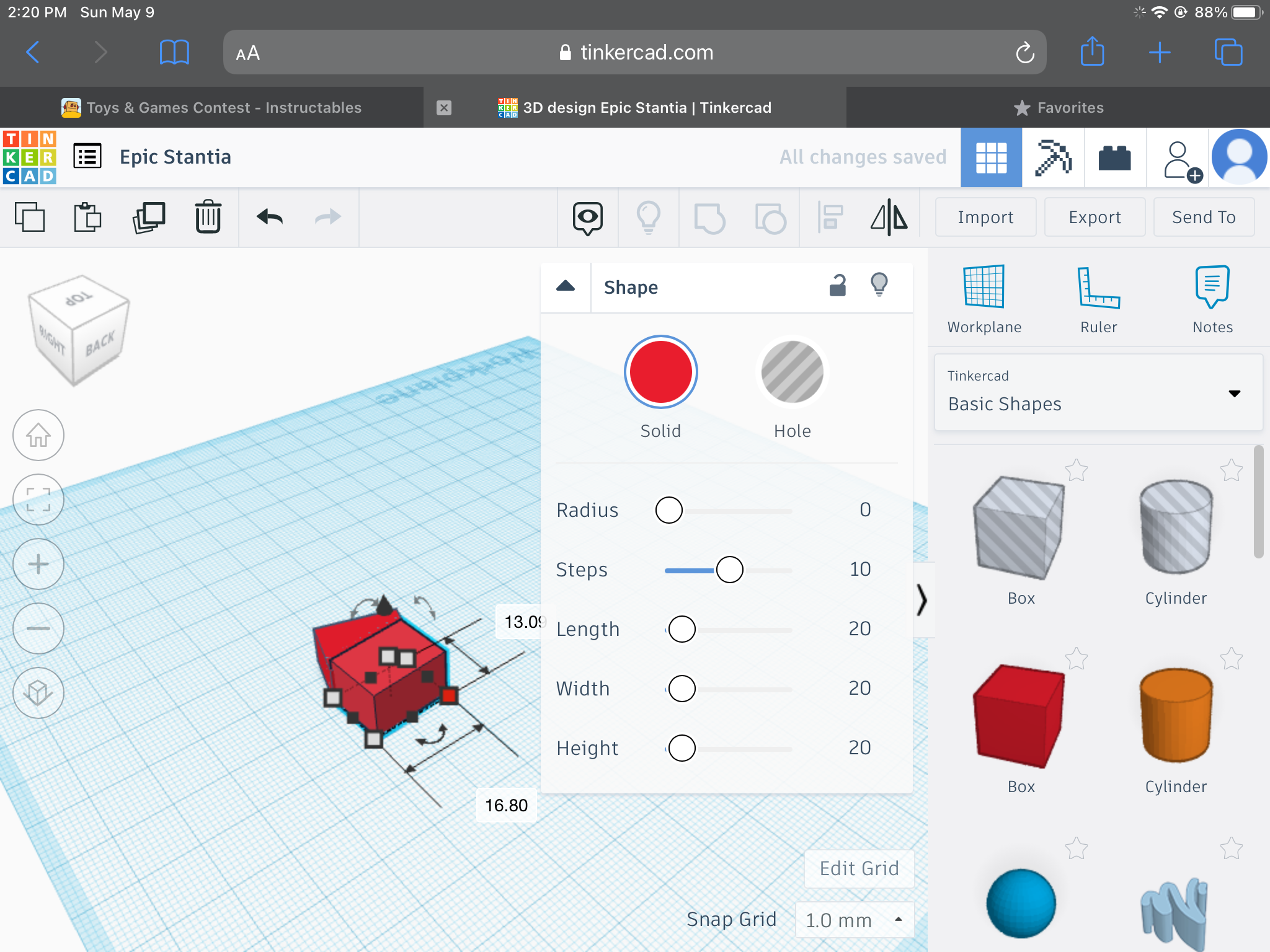Screen dimensions: 1270x952
Task: Click the Mirror tool icon
Action: coord(889,217)
